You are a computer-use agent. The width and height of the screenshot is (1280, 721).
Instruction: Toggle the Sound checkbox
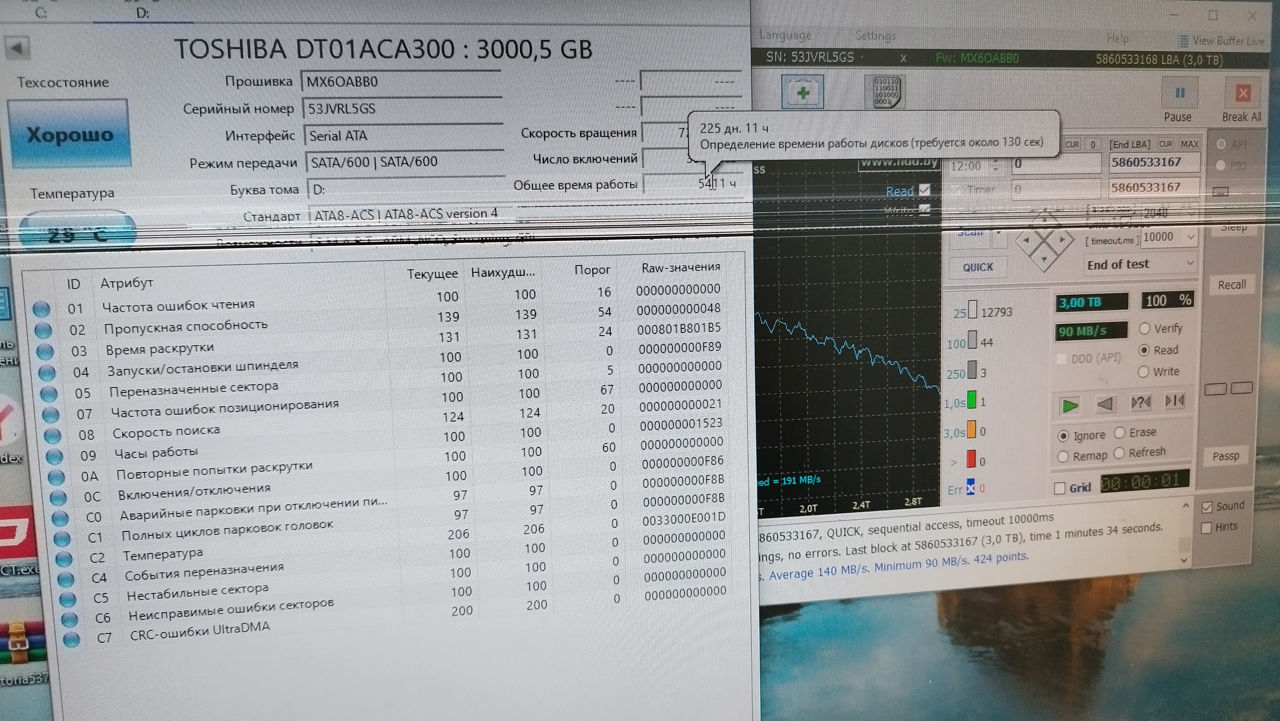(x=1207, y=506)
